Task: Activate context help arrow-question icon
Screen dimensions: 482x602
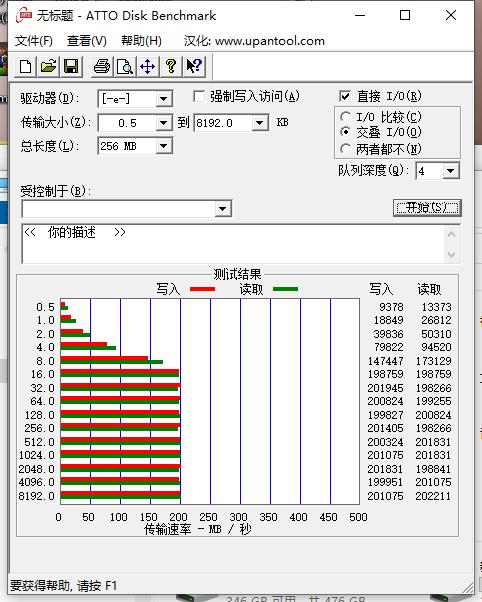Action: [194, 66]
